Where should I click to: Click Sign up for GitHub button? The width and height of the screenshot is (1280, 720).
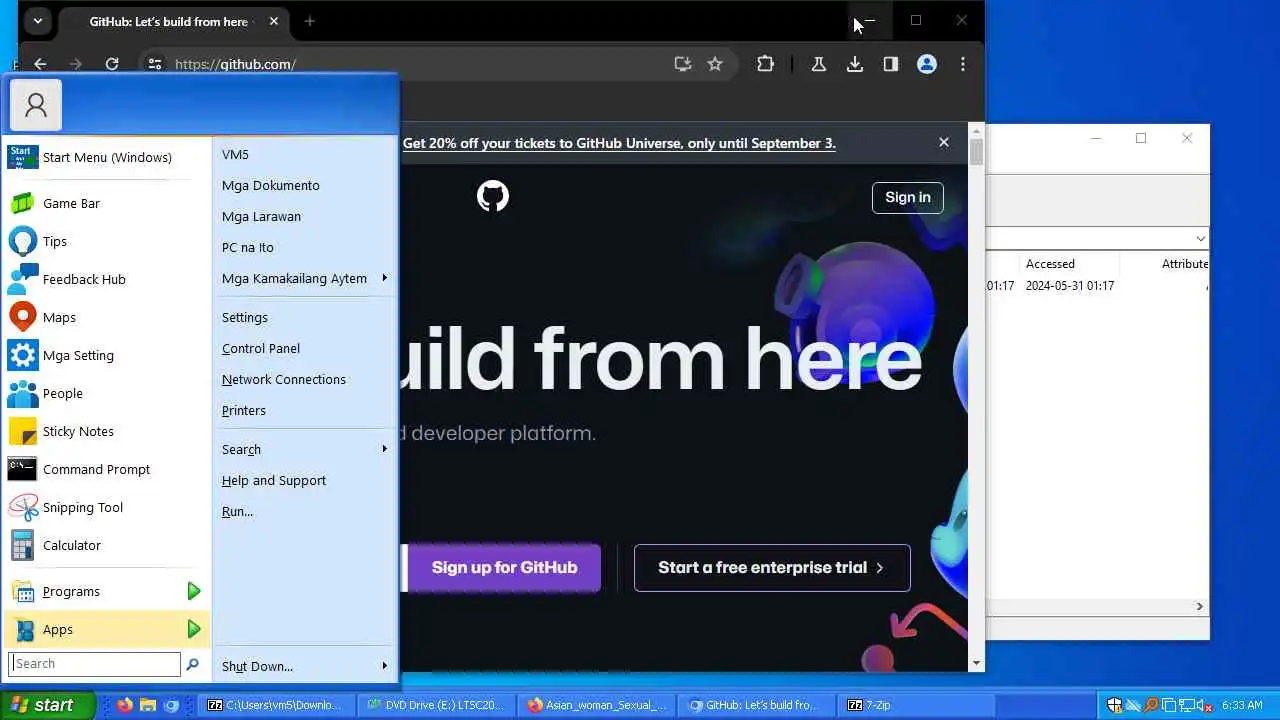click(504, 567)
